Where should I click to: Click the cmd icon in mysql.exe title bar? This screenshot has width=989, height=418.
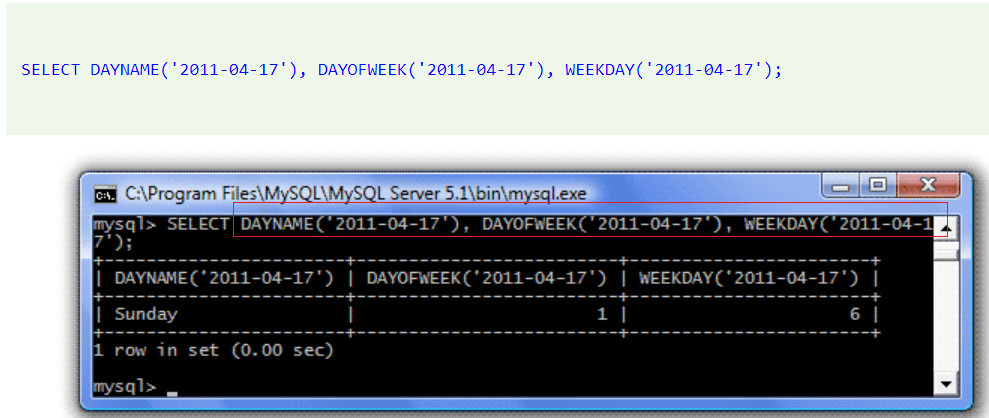105,195
